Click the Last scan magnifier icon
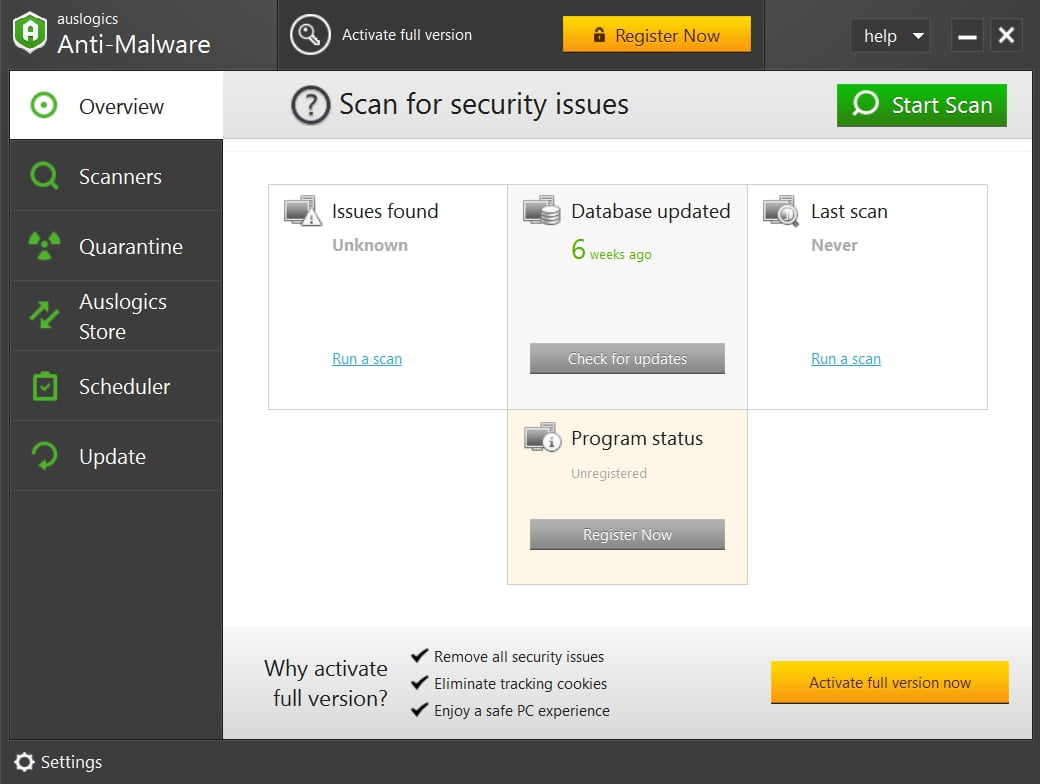 coord(781,211)
